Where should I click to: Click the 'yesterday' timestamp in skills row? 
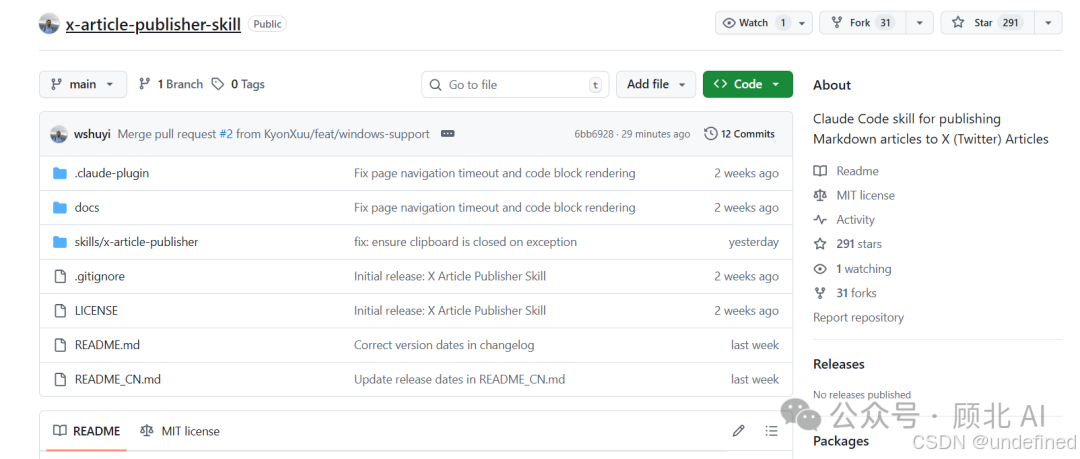[754, 242]
